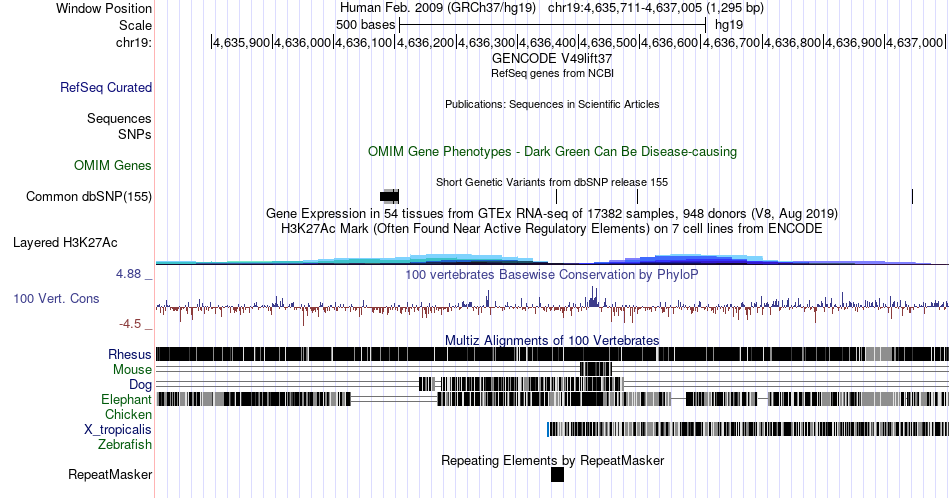Click the -4.5 PhyloP lower limit value
Image resolution: width=950 pixels, height=498 pixels.
[130, 324]
